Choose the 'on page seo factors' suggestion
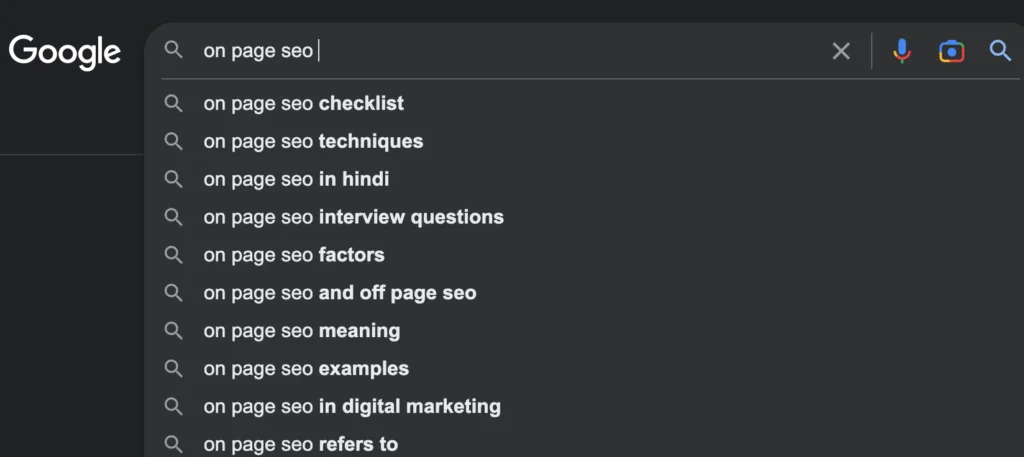The image size is (1024, 457). [294, 255]
